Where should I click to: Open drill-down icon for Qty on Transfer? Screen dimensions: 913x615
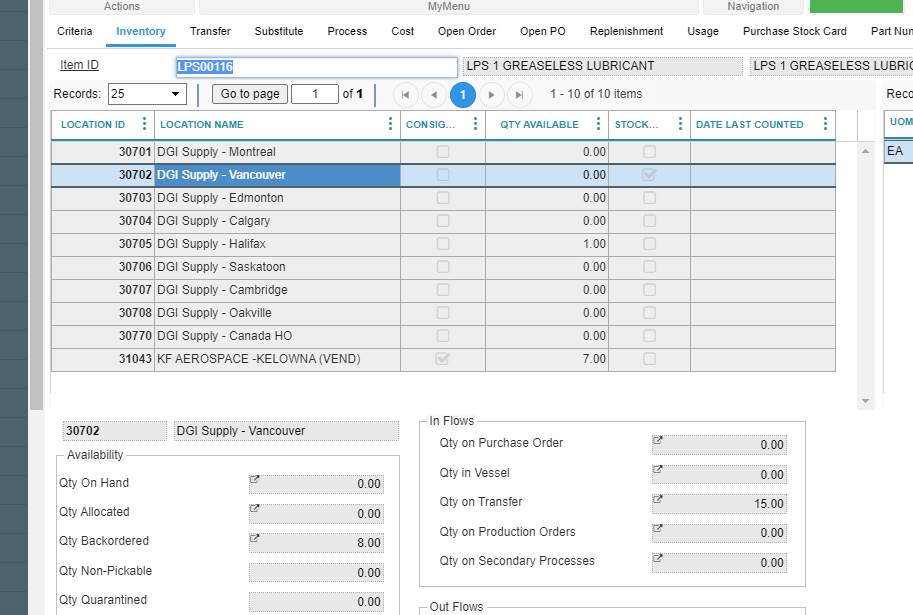tap(657, 500)
